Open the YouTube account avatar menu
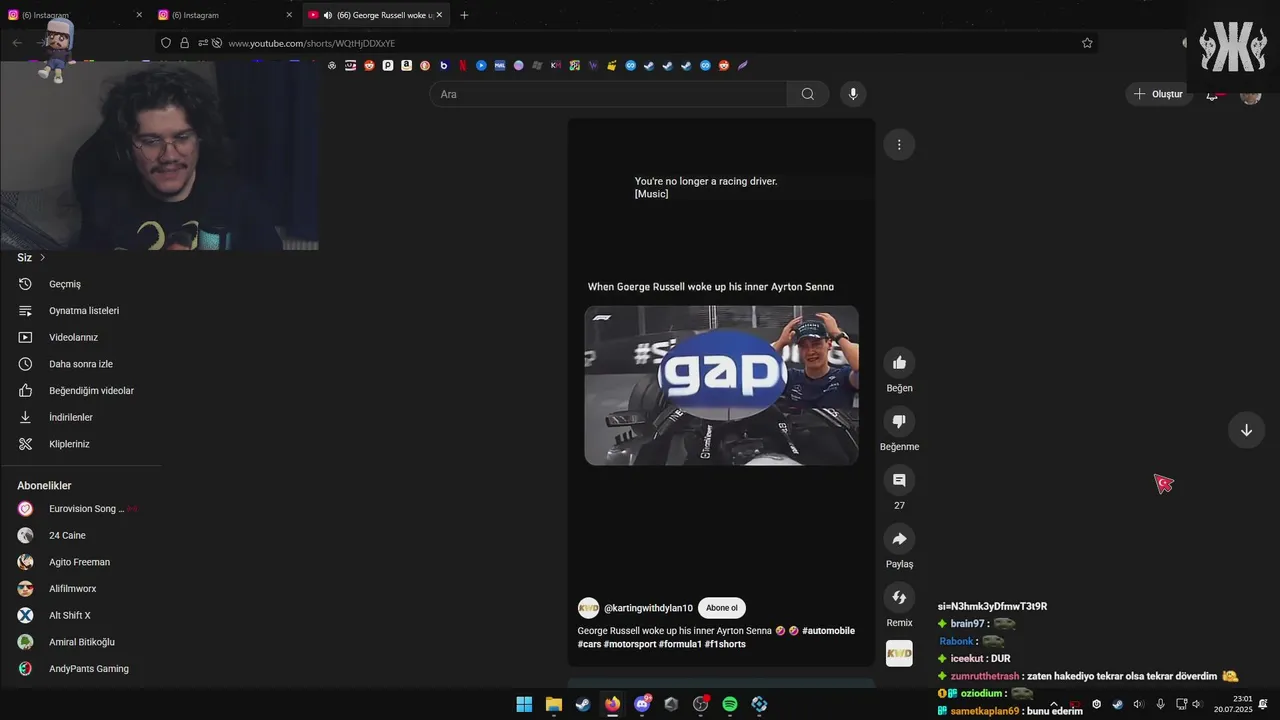 point(1250,94)
